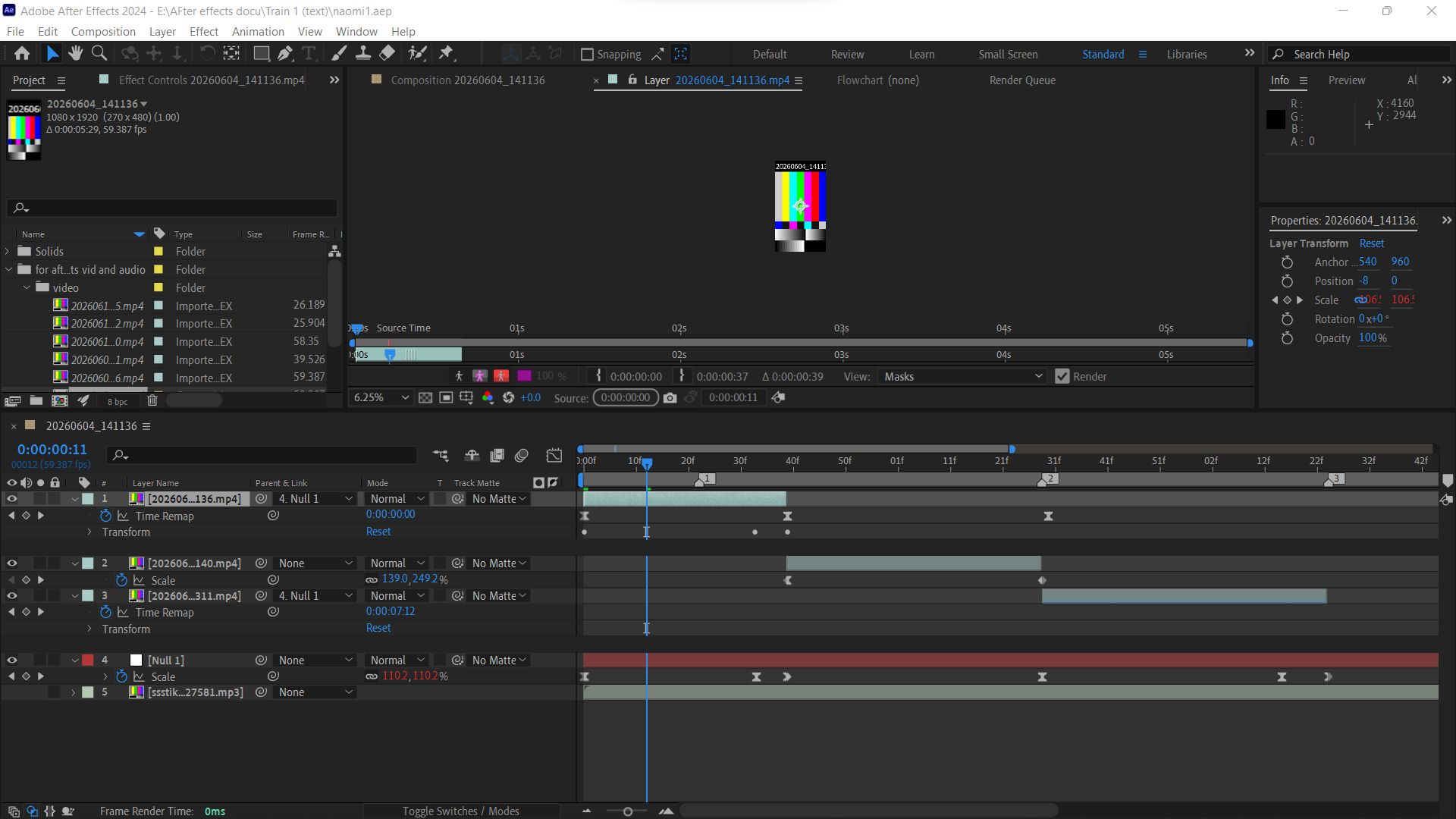Click Reset link beside Layer Transform
The height and width of the screenshot is (819, 1456).
coord(1371,243)
